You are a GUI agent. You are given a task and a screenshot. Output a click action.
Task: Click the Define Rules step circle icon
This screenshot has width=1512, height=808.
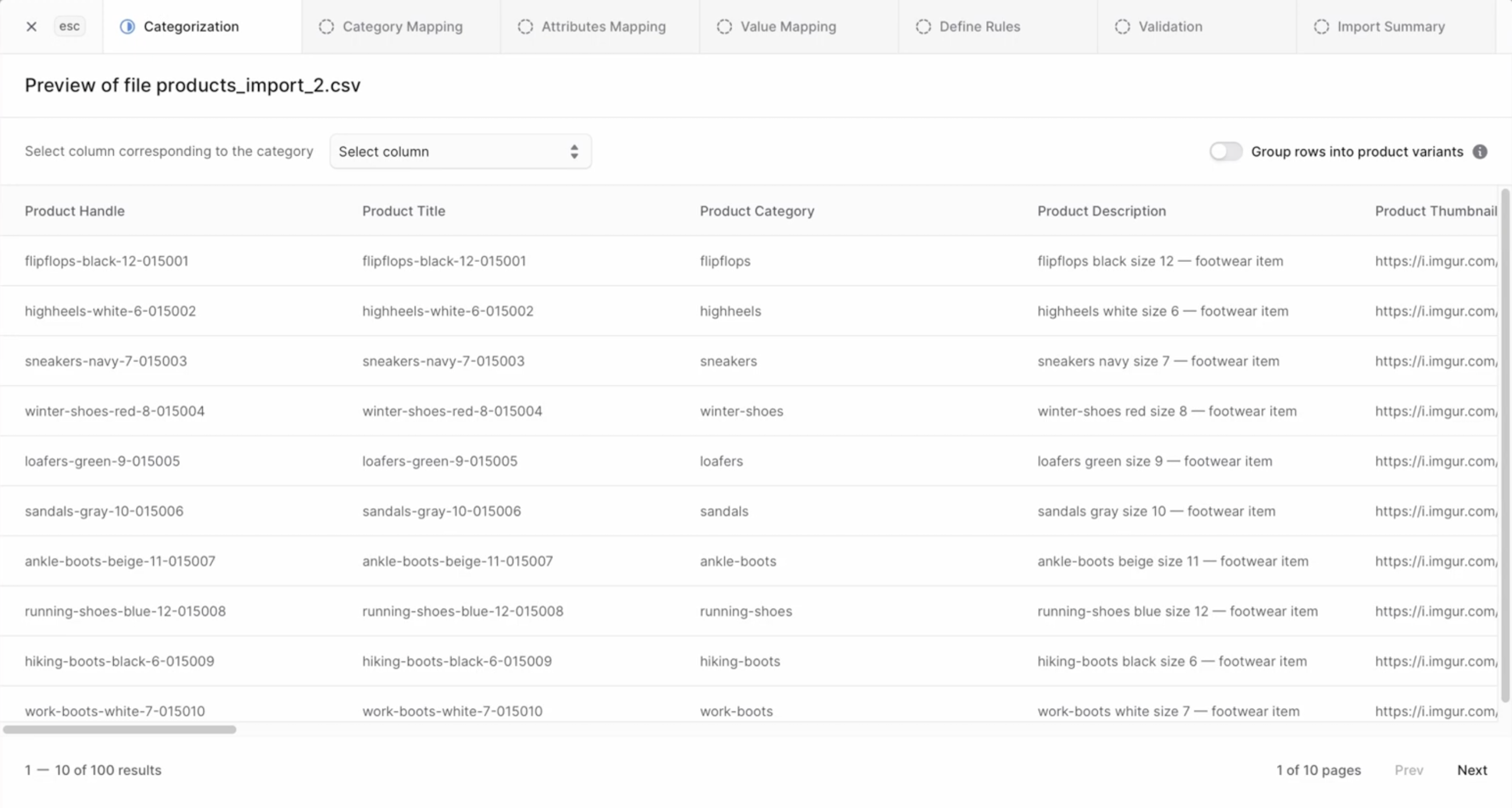click(x=923, y=26)
